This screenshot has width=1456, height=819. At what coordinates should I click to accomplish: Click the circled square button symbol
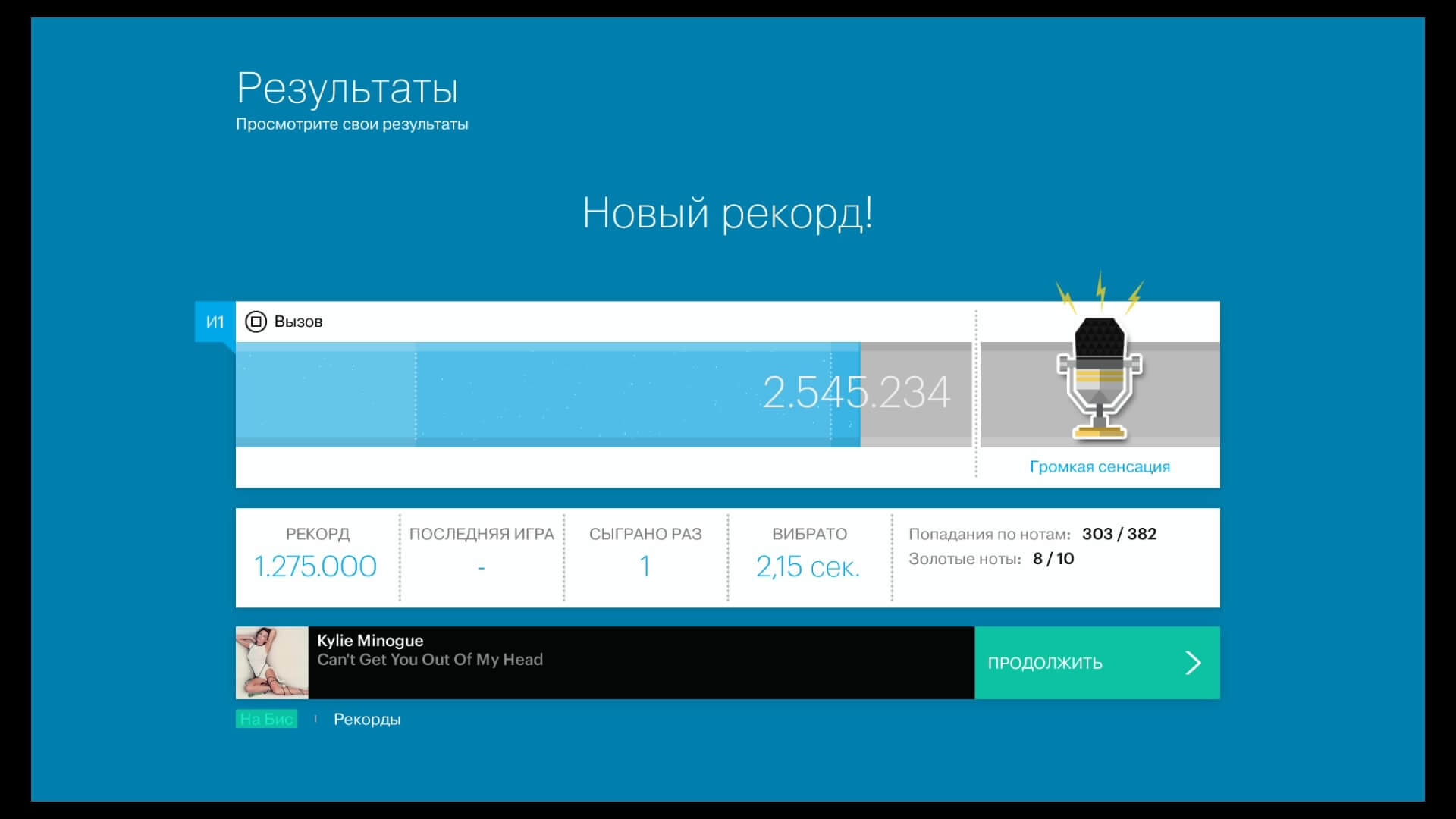point(256,321)
